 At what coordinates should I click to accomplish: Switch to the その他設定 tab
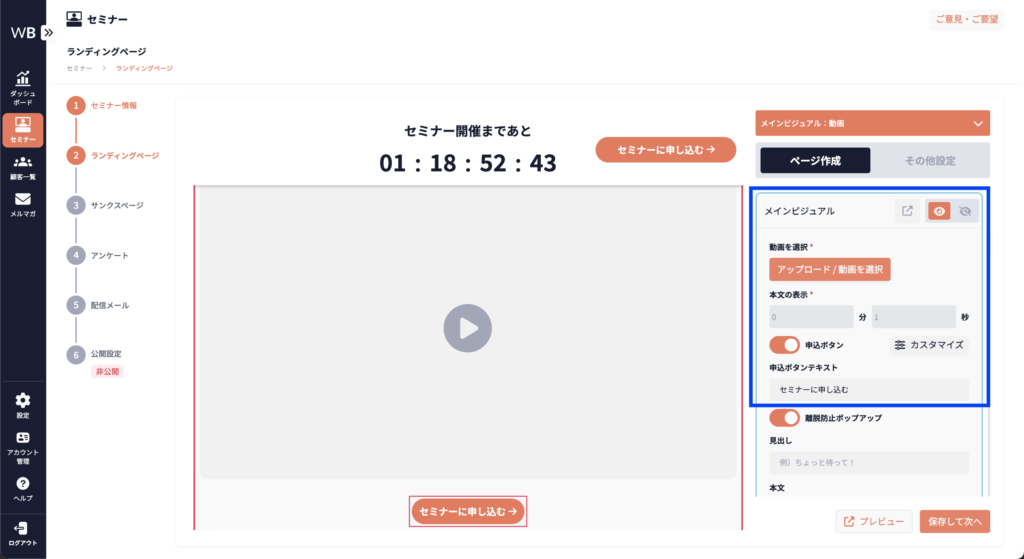(930, 160)
